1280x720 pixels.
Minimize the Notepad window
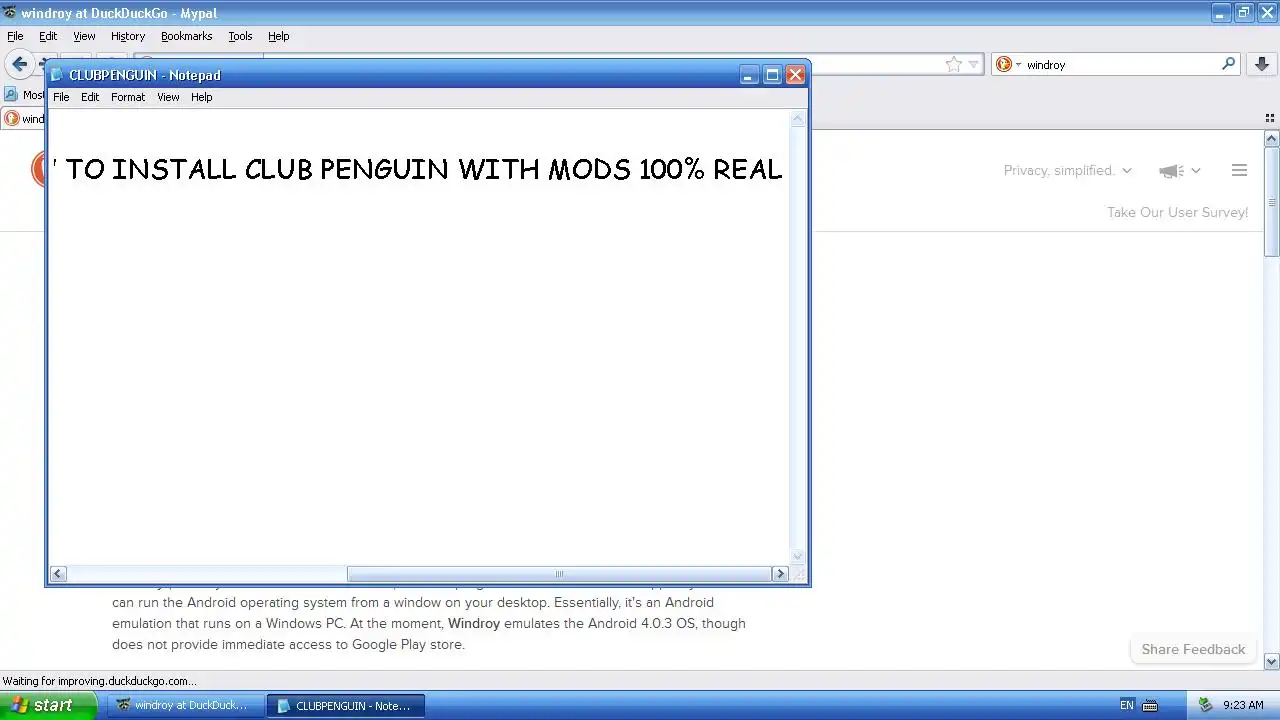749,75
